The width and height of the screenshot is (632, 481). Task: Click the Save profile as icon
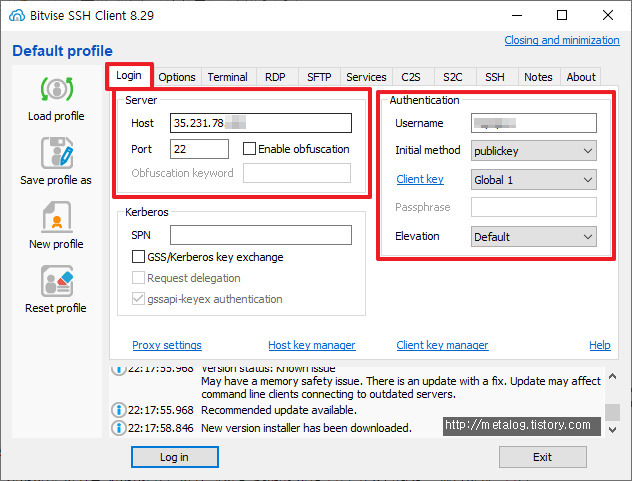57,153
